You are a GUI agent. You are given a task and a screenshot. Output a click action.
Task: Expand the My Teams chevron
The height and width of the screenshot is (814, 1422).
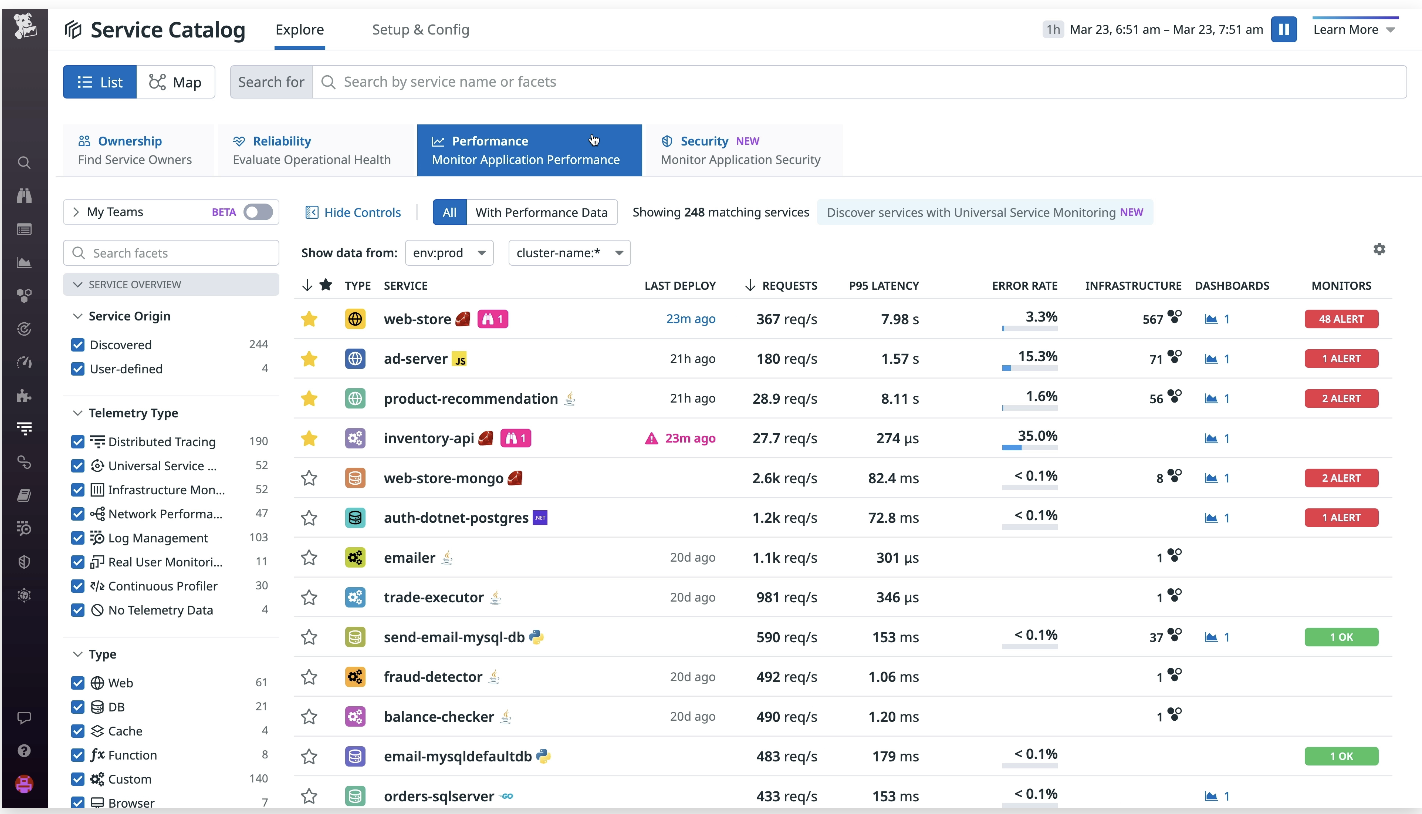76,212
